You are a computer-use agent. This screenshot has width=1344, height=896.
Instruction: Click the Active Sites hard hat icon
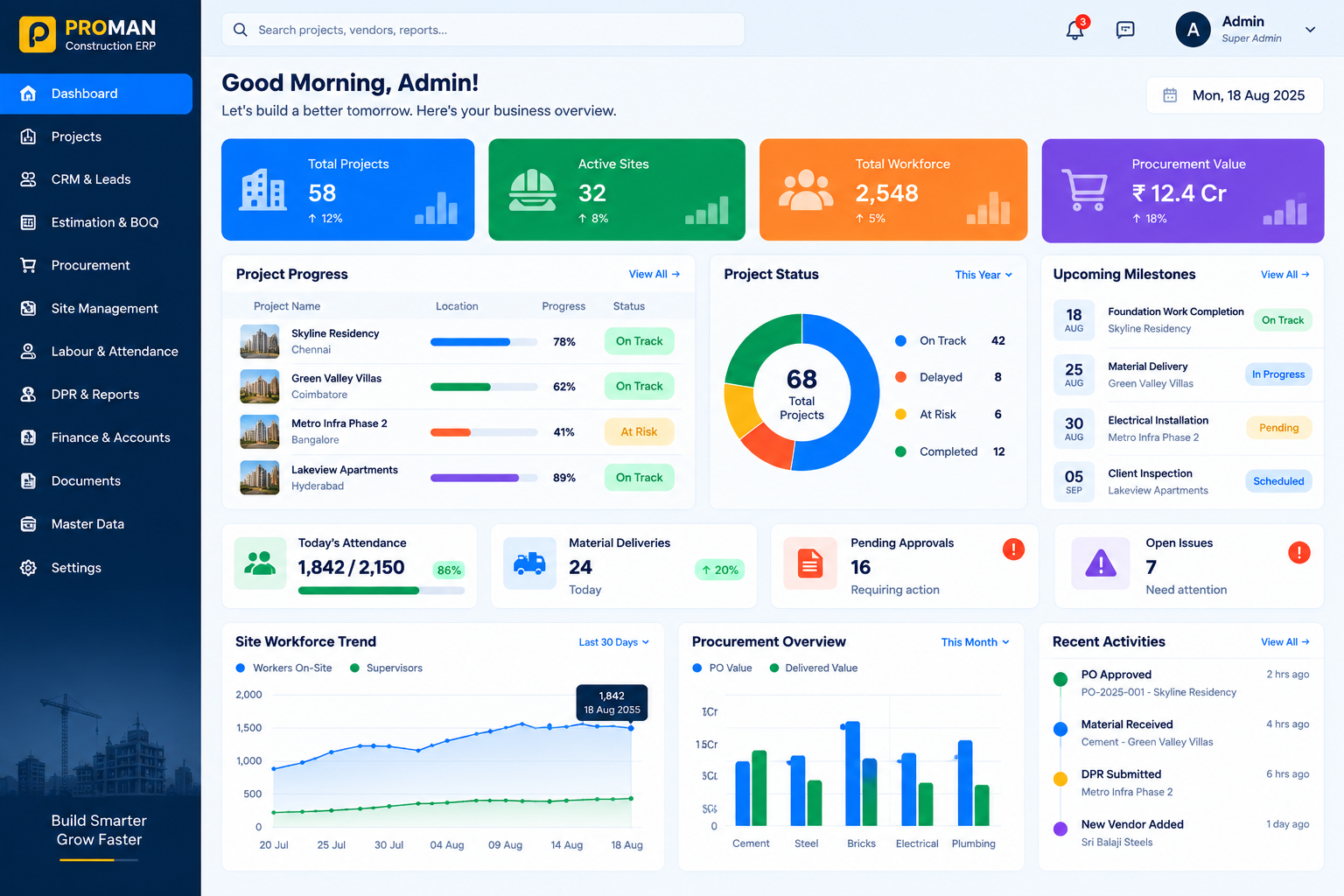pyautogui.click(x=532, y=190)
